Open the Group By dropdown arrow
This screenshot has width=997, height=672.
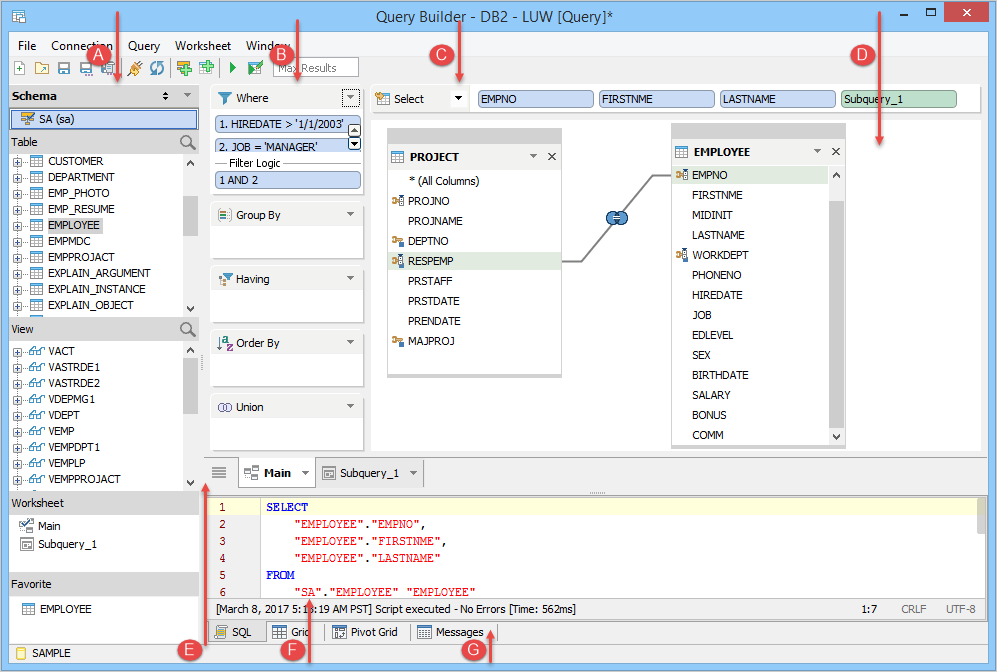coord(350,214)
